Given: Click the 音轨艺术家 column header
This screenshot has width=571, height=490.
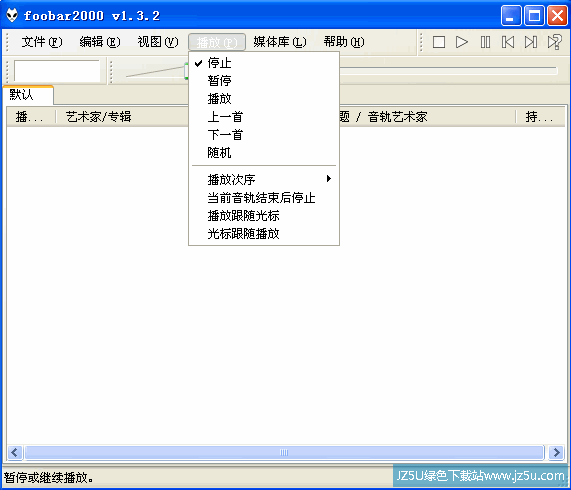Looking at the screenshot, I should 397,117.
